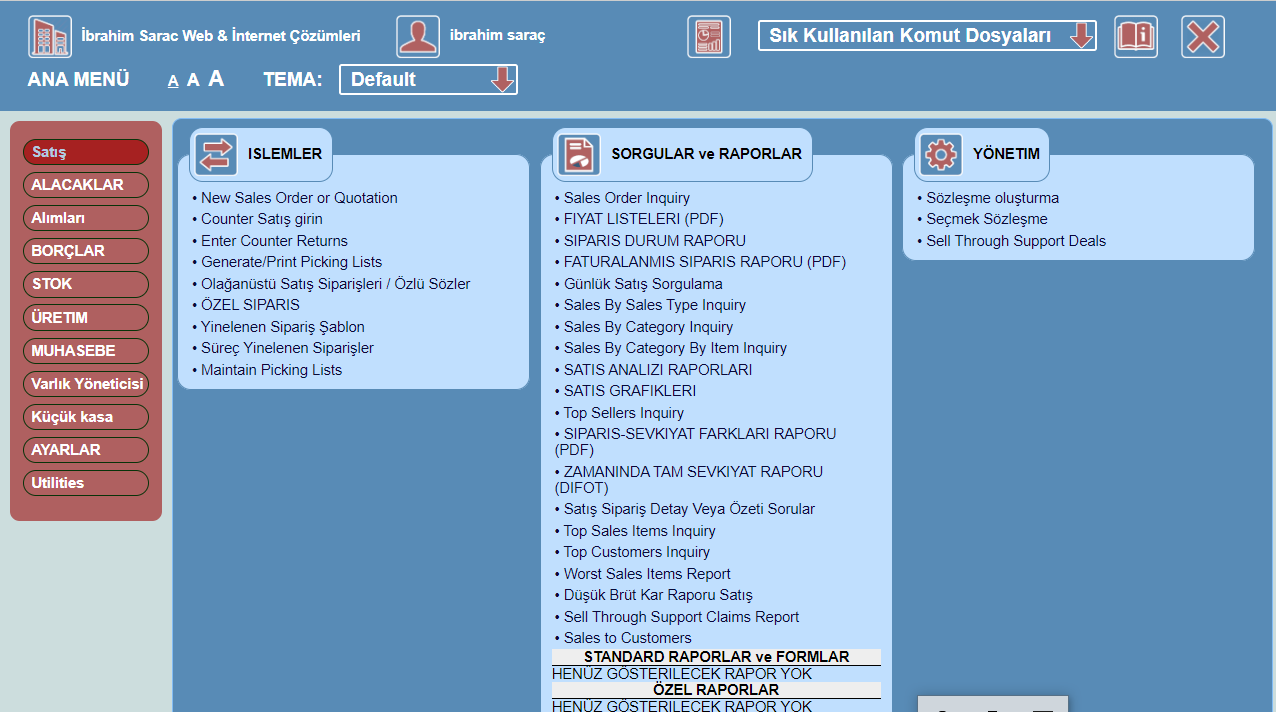Screen dimensions: 1276x712
Task: Click company name İbrahim Sarac Web link
Action: coord(221,36)
